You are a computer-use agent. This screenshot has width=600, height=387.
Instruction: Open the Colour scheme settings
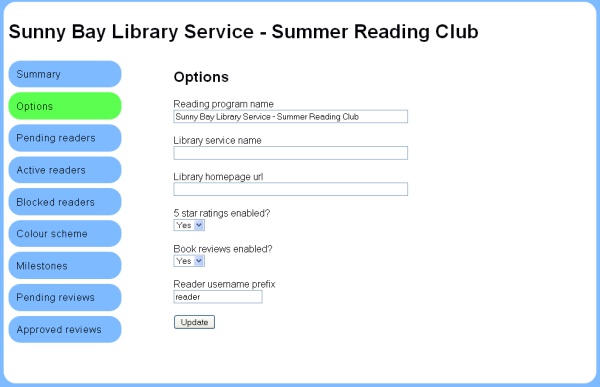click(x=65, y=234)
